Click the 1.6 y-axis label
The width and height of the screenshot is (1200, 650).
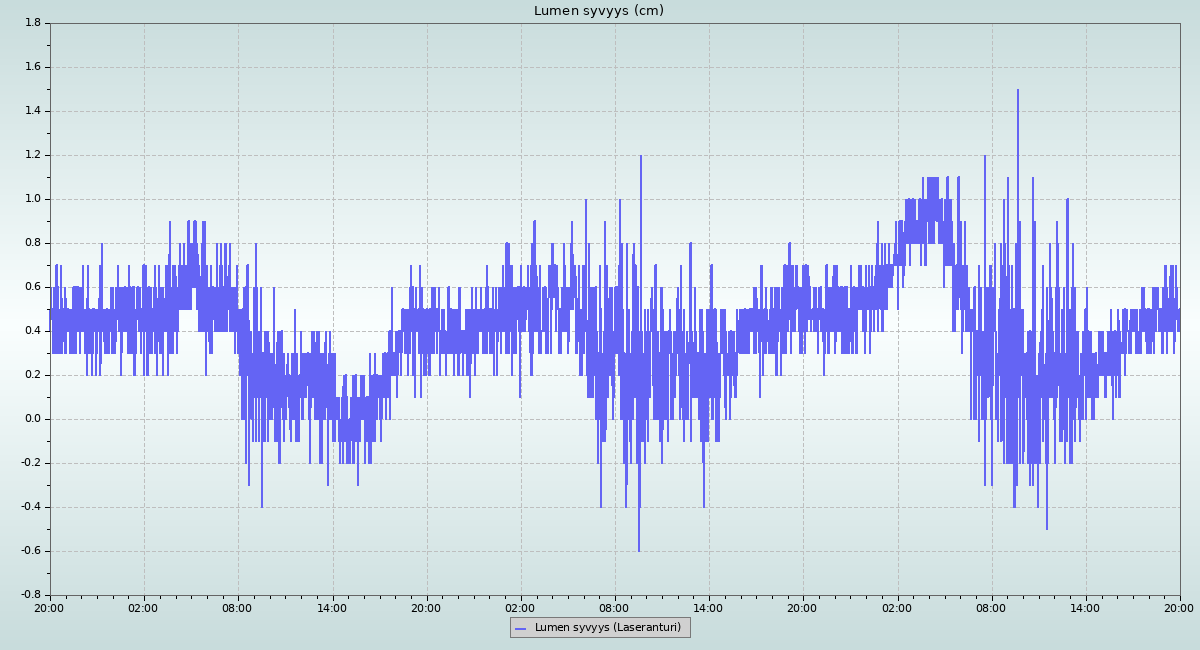click(32, 67)
